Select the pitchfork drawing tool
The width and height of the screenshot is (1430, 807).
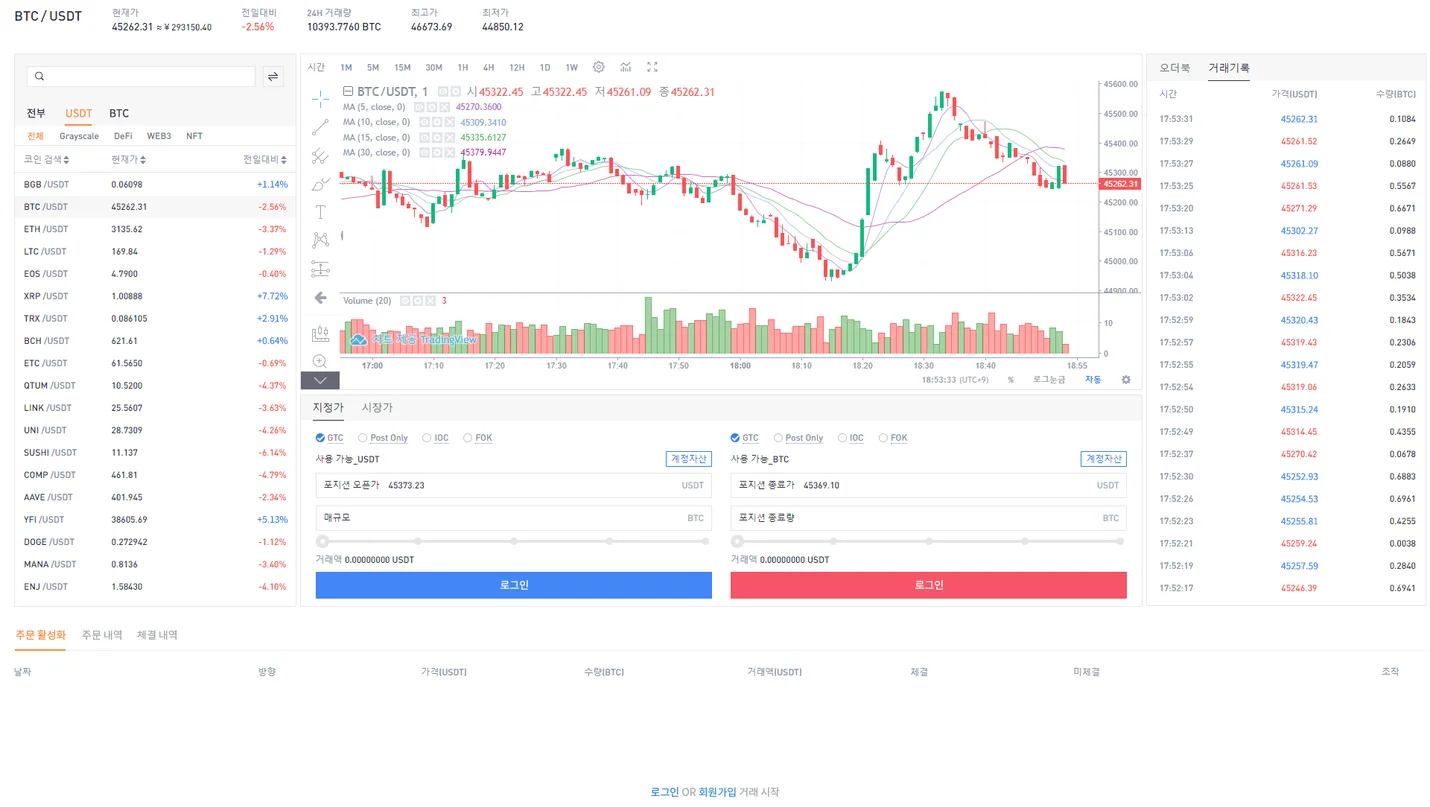tap(320, 155)
